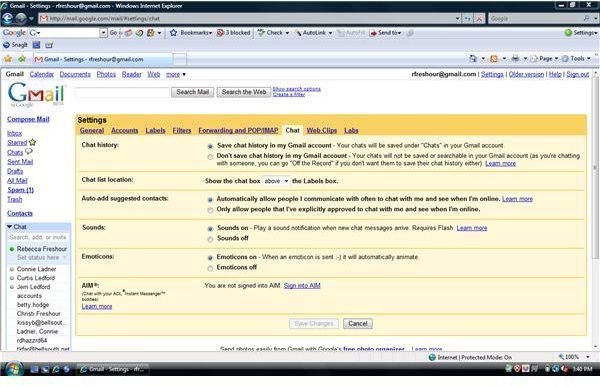The height and width of the screenshot is (386, 600).
Task: Switch to the Web Clips tab
Action: coord(321,130)
